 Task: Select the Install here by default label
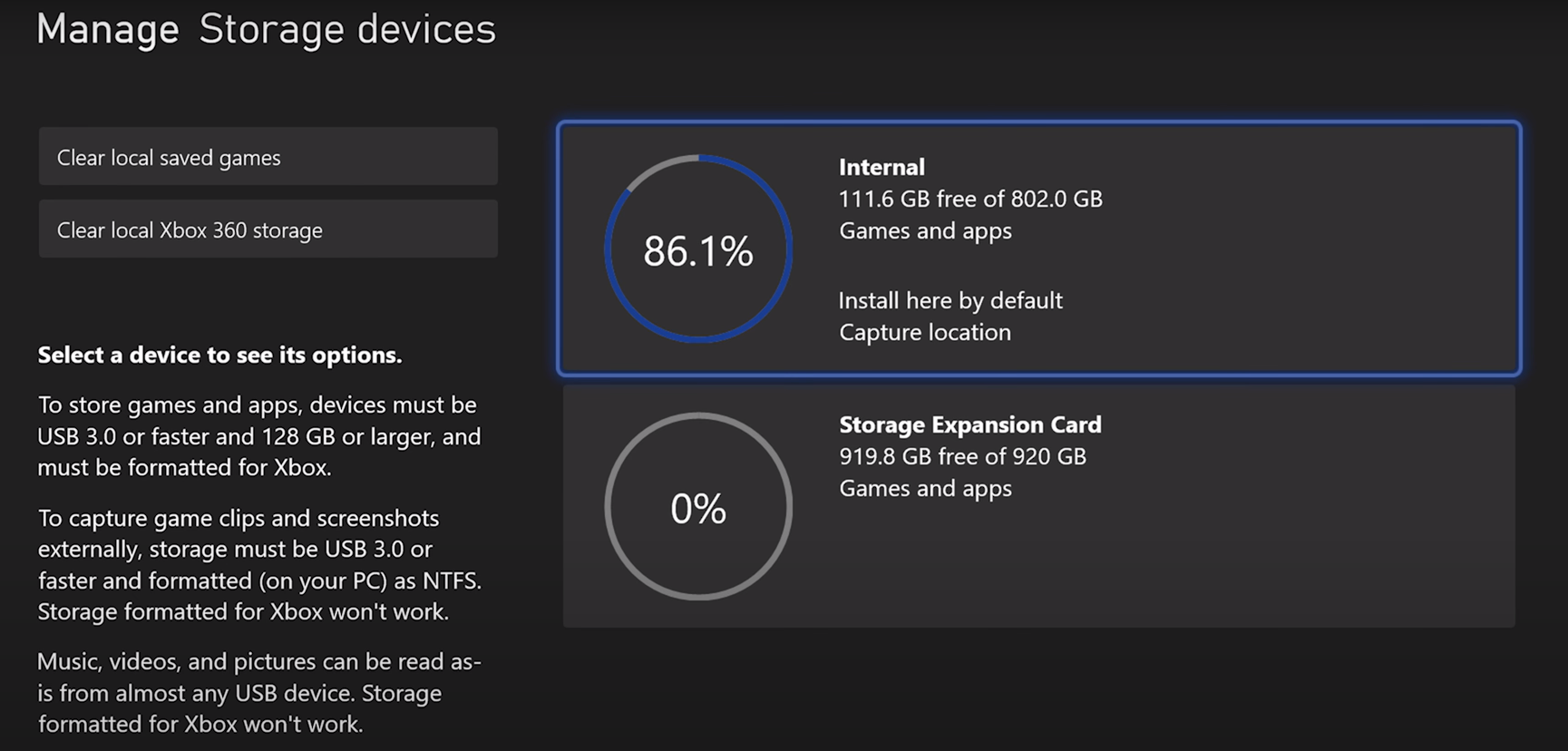(950, 300)
